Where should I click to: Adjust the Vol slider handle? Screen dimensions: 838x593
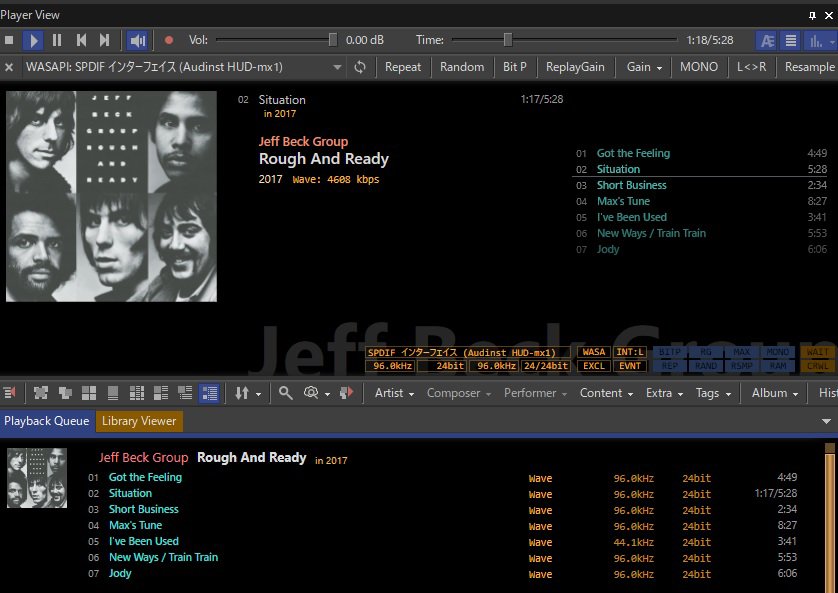(x=333, y=40)
